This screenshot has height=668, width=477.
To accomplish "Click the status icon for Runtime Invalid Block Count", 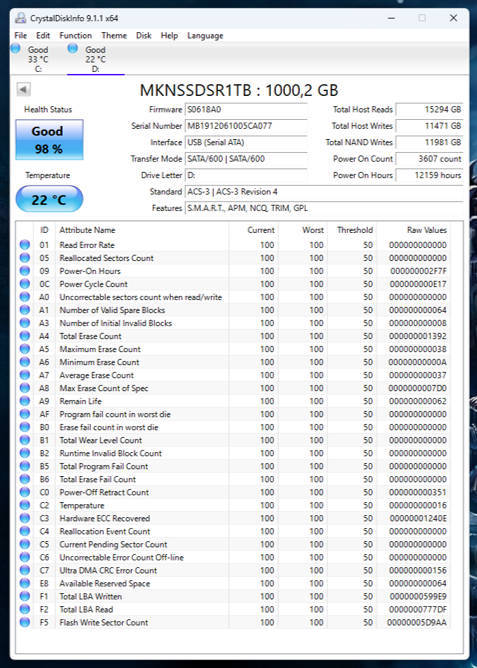I will tap(25, 453).
